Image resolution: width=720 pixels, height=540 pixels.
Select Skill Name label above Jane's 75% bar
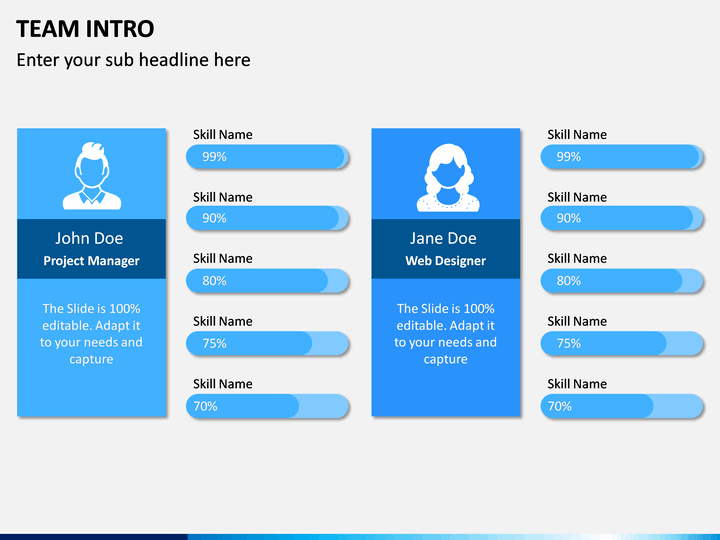pyautogui.click(x=577, y=321)
